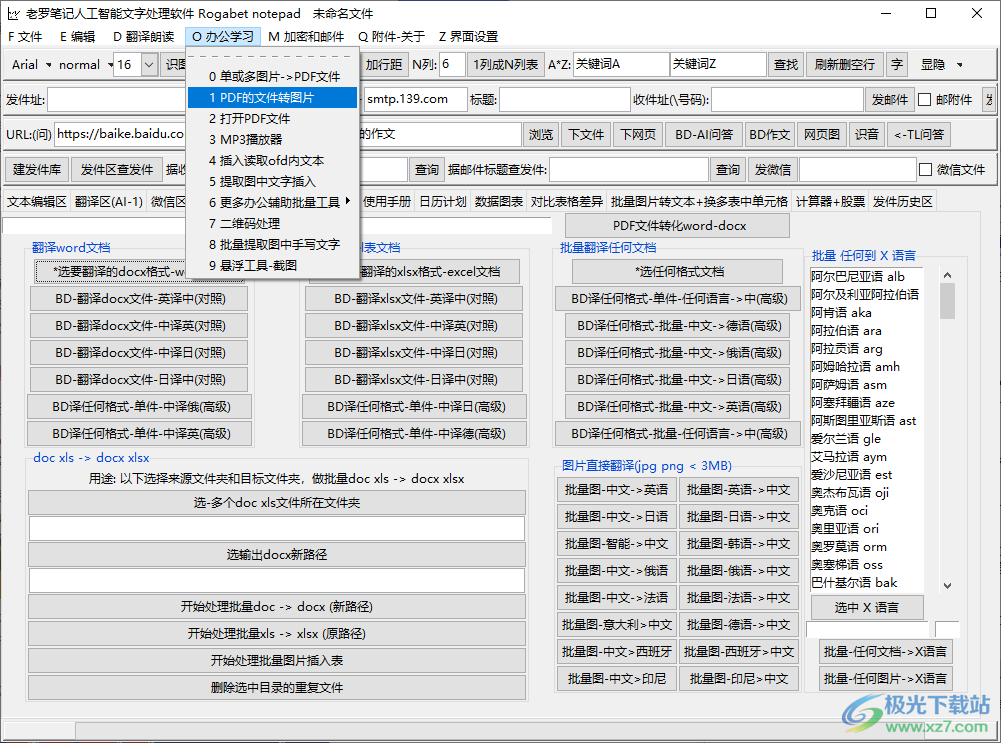Click the 发邮件 button

click(x=890, y=100)
